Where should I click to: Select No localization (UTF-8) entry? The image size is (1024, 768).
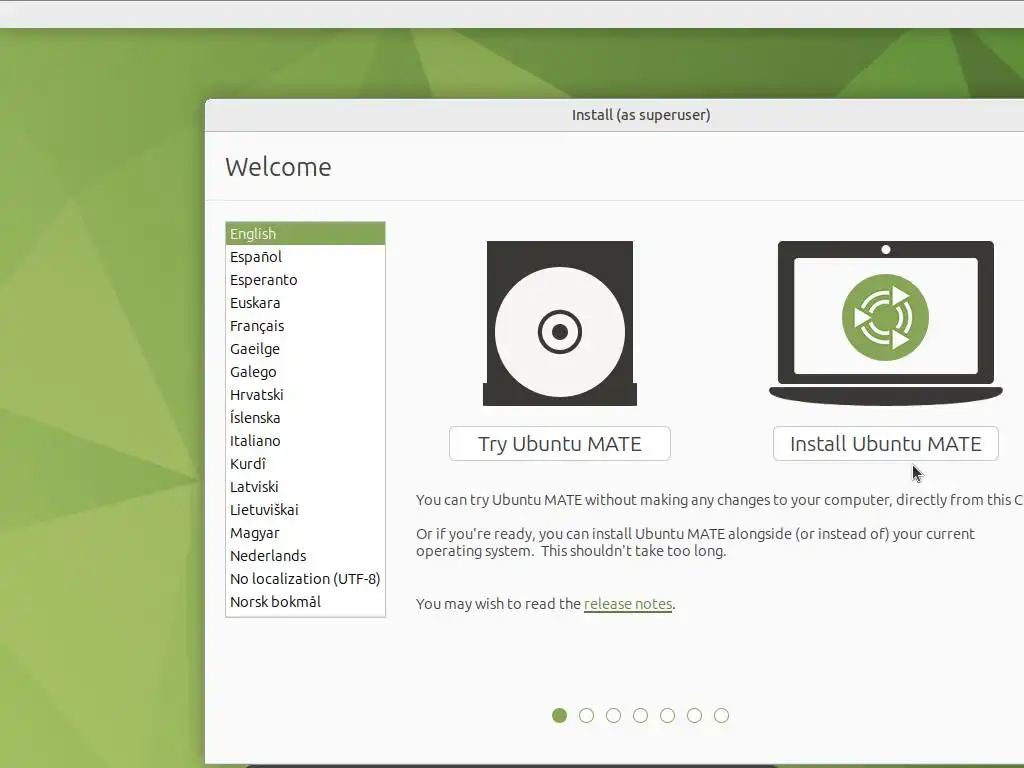pyautogui.click(x=305, y=579)
